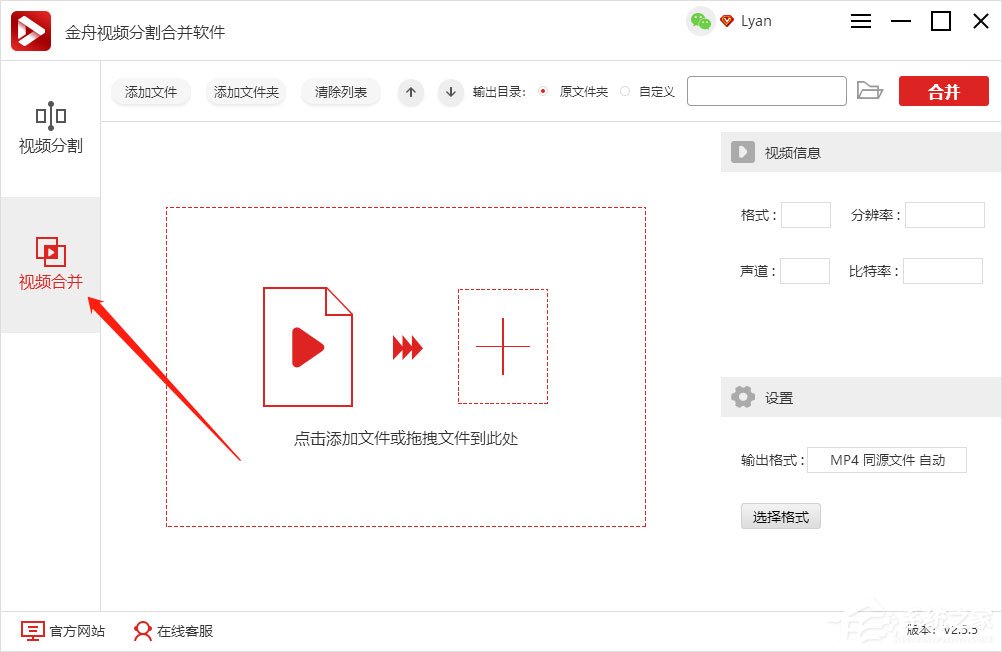Click the output directory input field
Viewport: 1002px width, 652px height.
[x=766, y=90]
